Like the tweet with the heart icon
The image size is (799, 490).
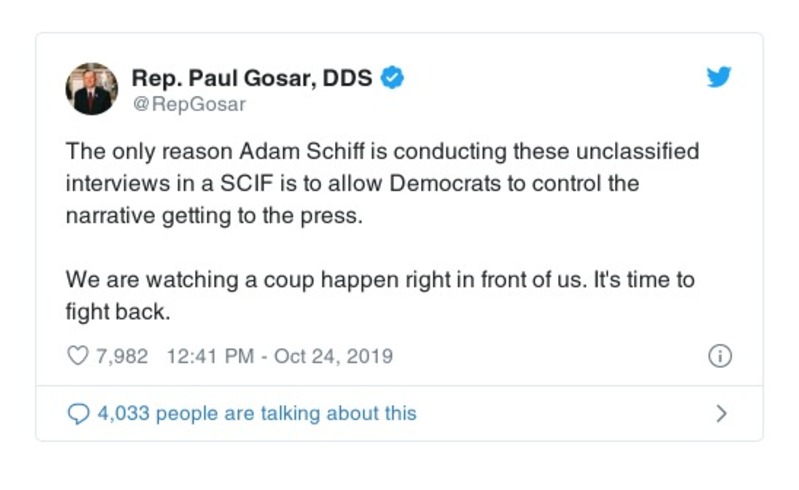78,356
